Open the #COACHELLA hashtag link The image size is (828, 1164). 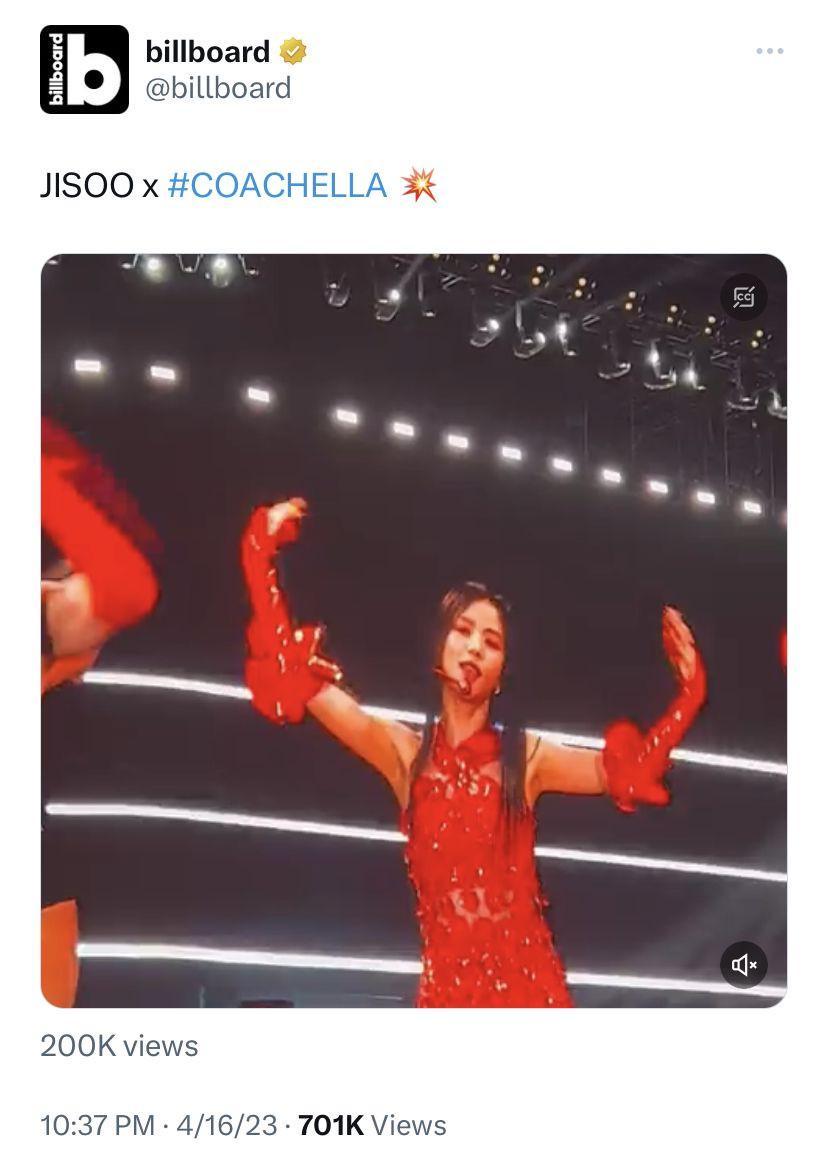pos(277,186)
